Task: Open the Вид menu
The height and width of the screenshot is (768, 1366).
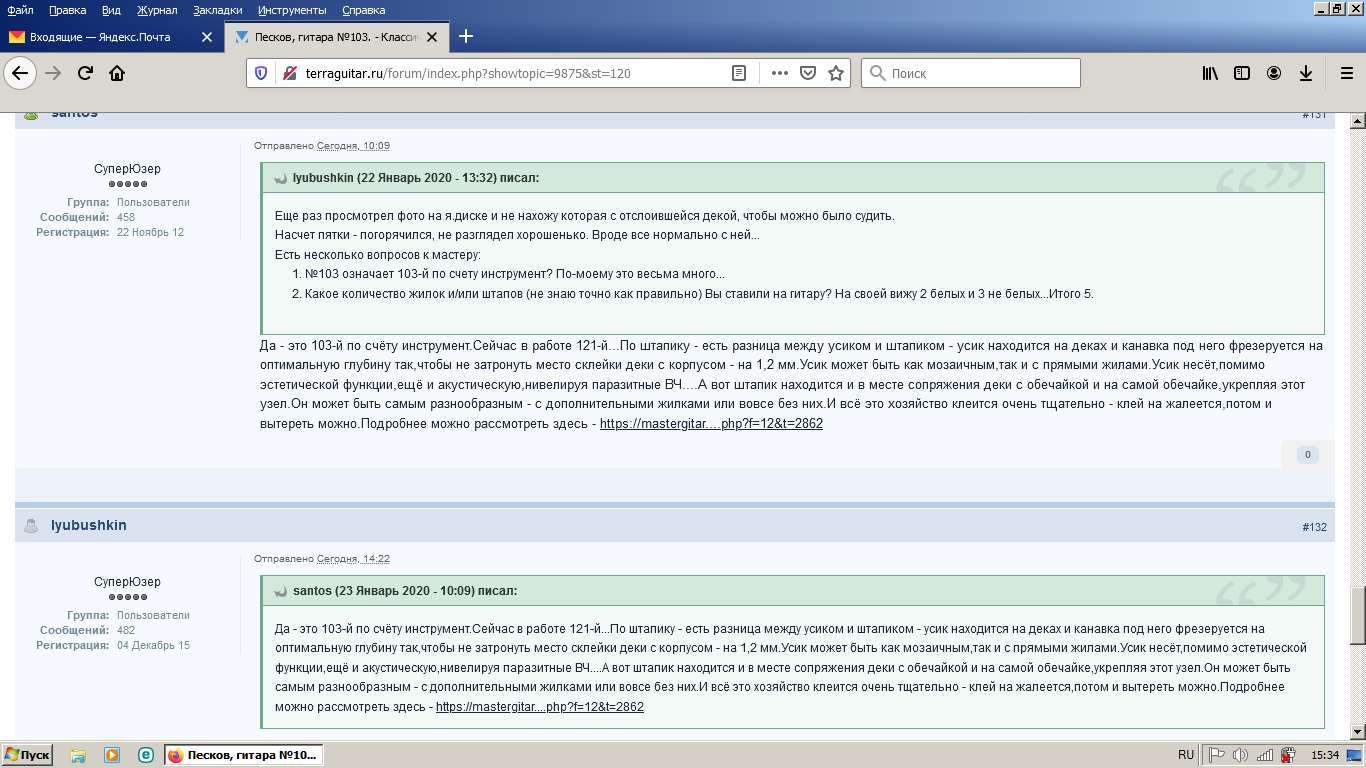Action: (111, 10)
